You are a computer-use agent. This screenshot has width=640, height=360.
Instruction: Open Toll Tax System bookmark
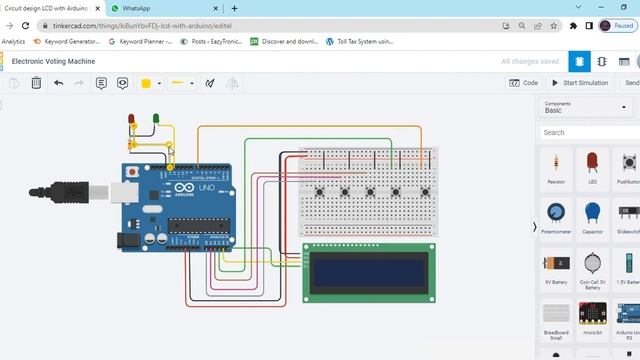[x=360, y=42]
